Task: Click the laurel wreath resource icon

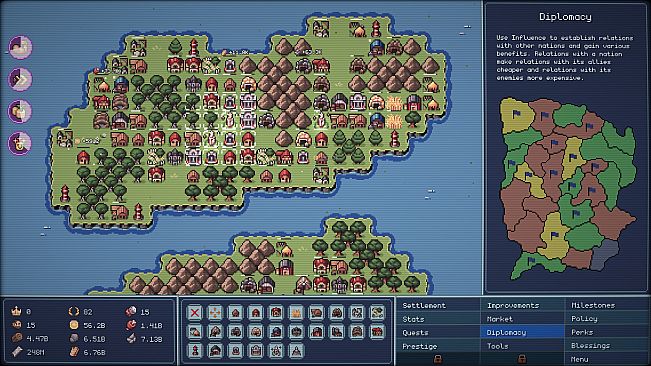Action: (x=73, y=311)
